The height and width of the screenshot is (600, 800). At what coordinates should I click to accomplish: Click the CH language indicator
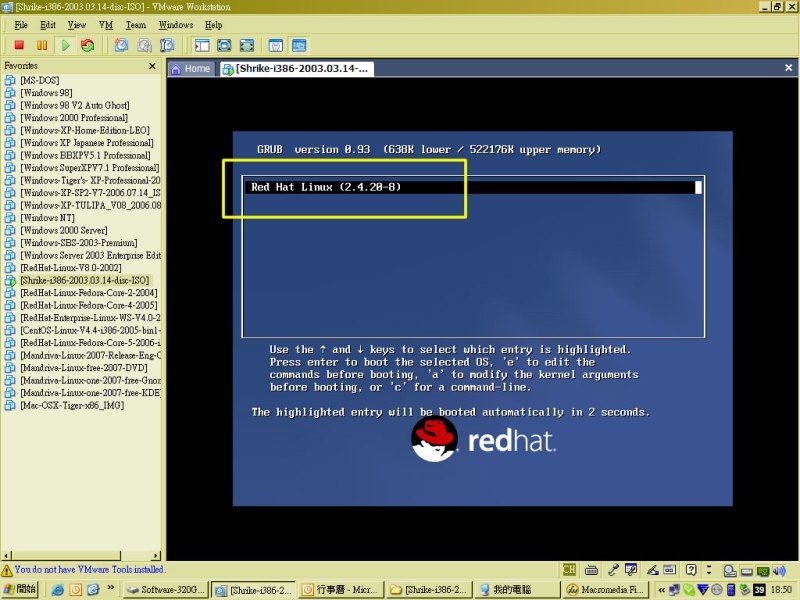[569, 569]
